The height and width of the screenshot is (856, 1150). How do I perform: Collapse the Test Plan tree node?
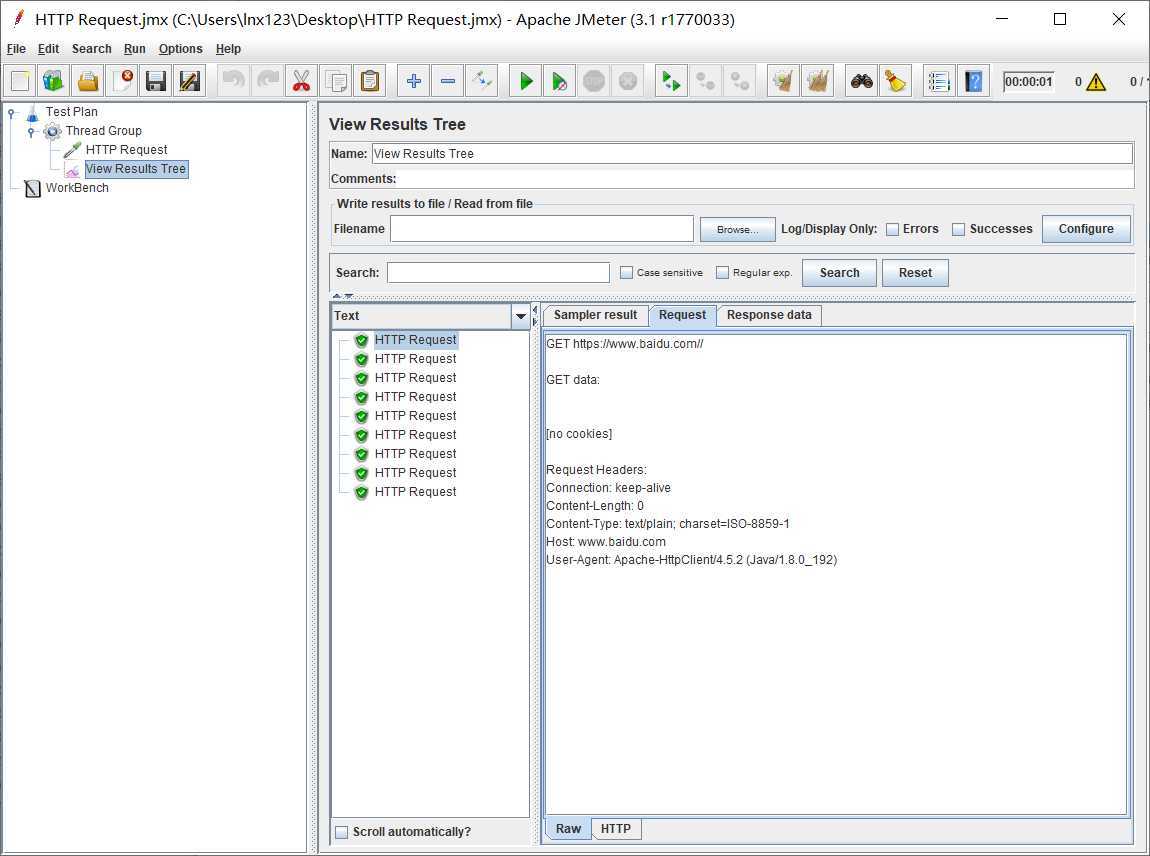[x=12, y=112]
